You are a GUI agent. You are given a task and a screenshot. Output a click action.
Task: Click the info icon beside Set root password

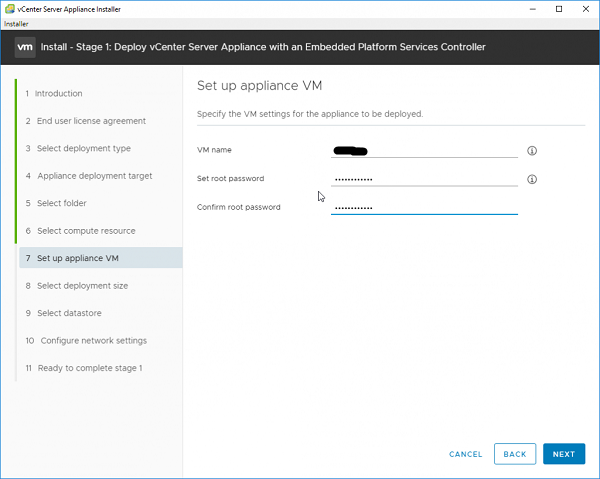[532, 179]
